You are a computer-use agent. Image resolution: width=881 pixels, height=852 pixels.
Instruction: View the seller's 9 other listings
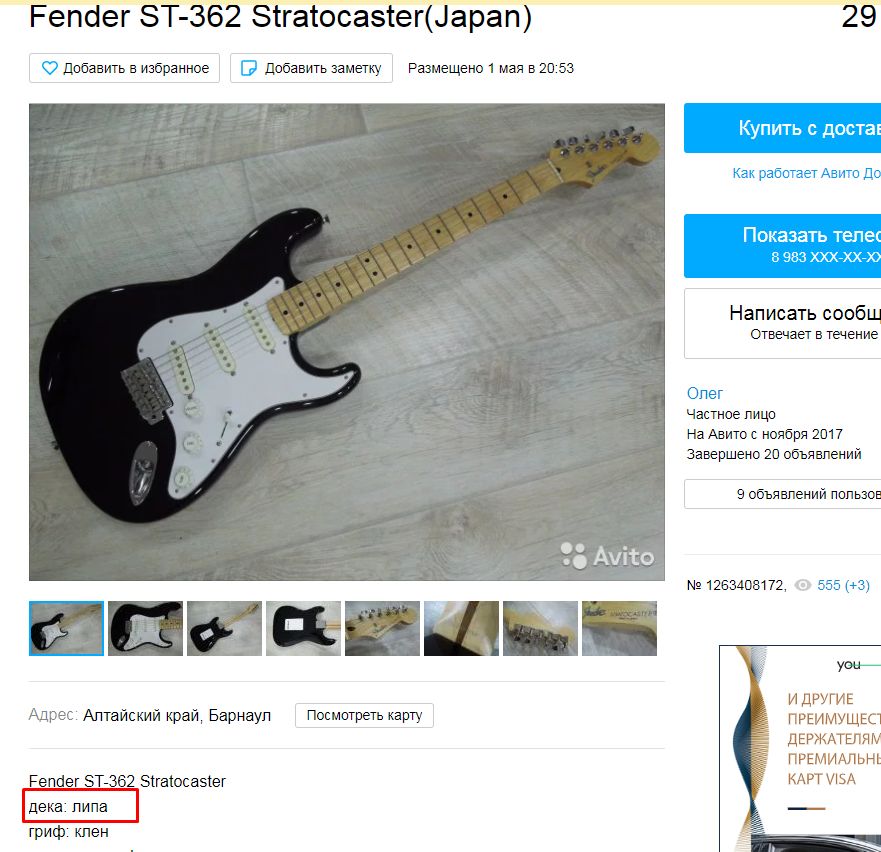click(x=782, y=494)
